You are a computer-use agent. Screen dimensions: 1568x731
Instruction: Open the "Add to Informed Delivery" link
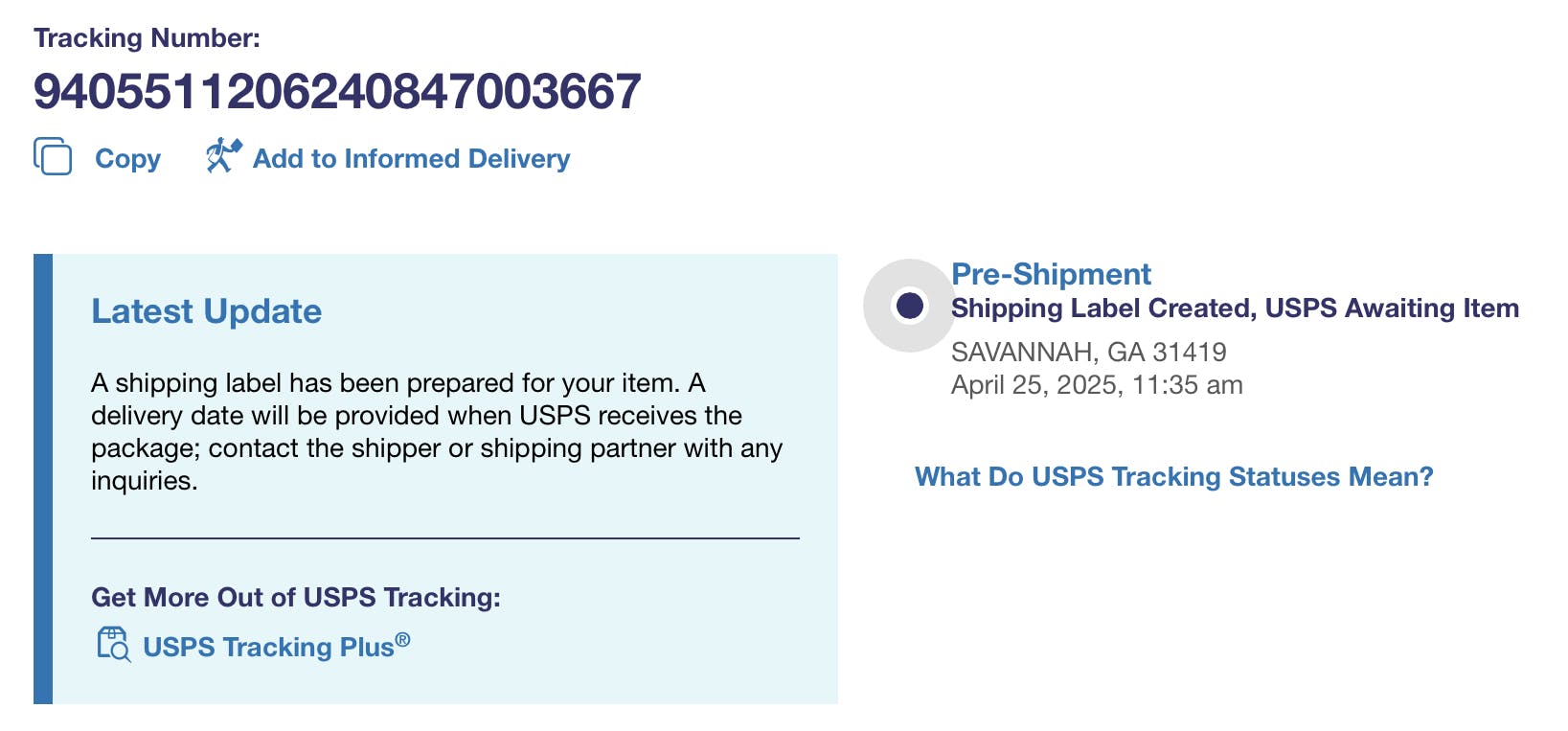click(x=411, y=159)
